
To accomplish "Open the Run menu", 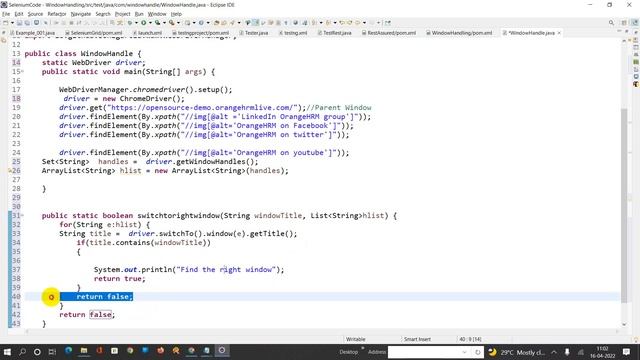I will point(139,14).
